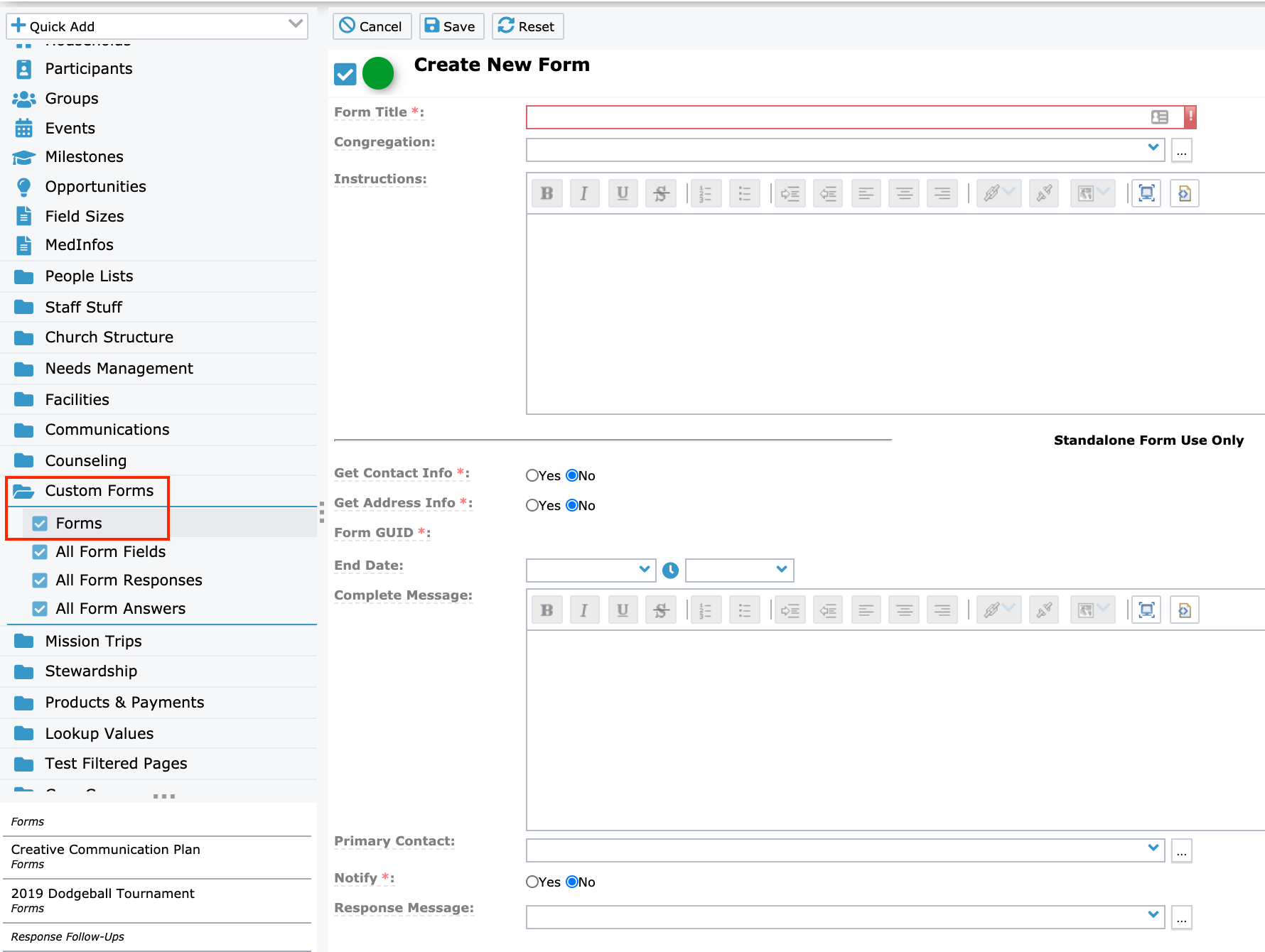Expand the Quick Add dropdown
Image resolution: width=1265 pixels, height=952 pixels.
(x=296, y=26)
